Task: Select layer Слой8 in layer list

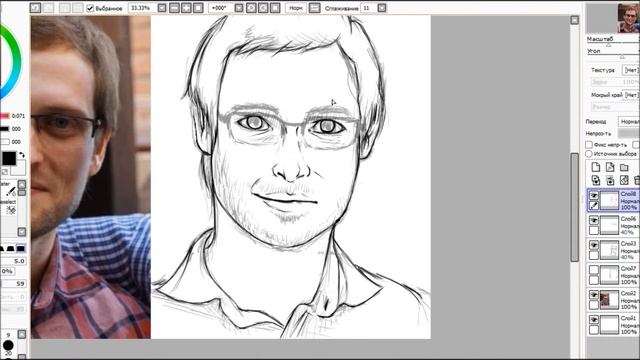Action: pos(613,200)
